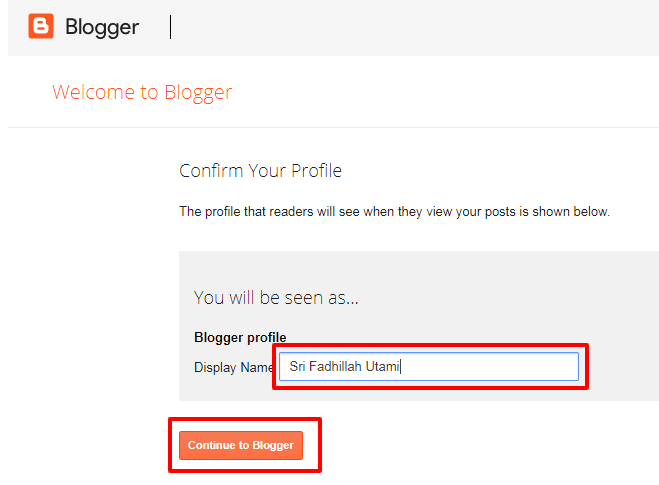Click on the name Sri Fadhillah Utami
This screenshot has height=485, width=659.
pyautogui.click(x=344, y=367)
